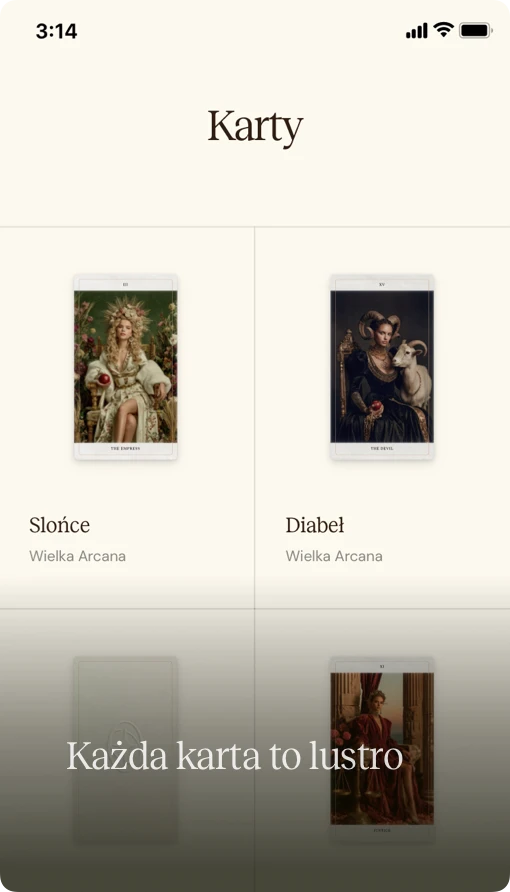510x892 pixels.
Task: Open the Justice card with red dress
Action: click(x=382, y=749)
